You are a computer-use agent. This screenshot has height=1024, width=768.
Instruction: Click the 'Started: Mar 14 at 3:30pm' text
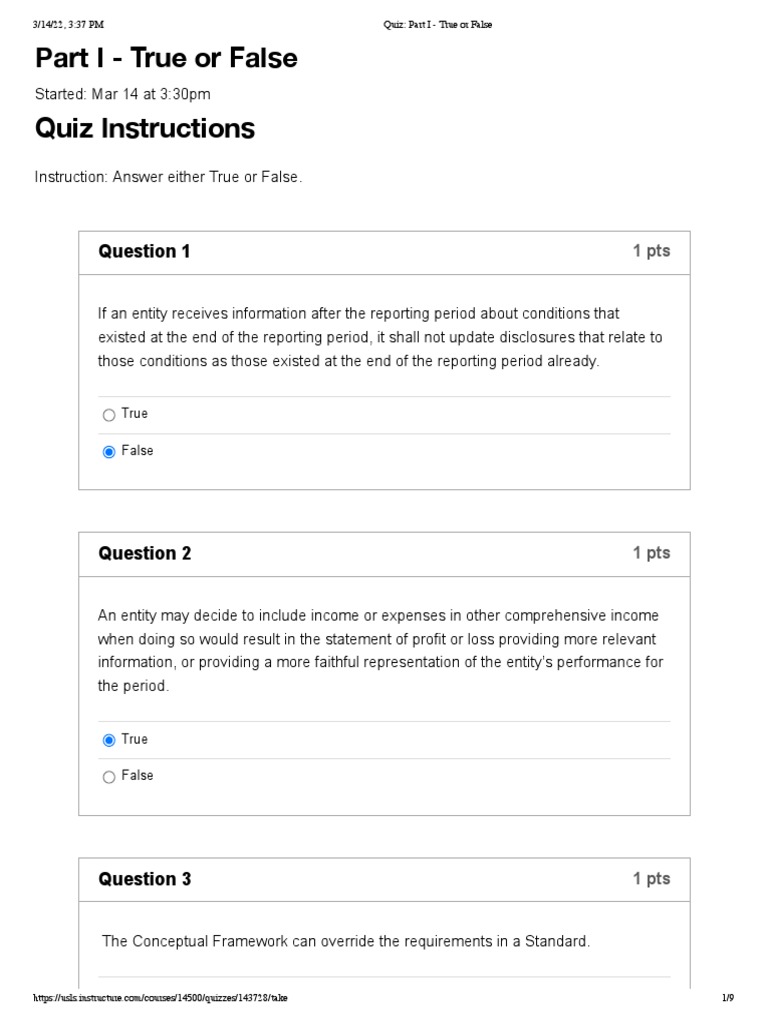point(122,94)
